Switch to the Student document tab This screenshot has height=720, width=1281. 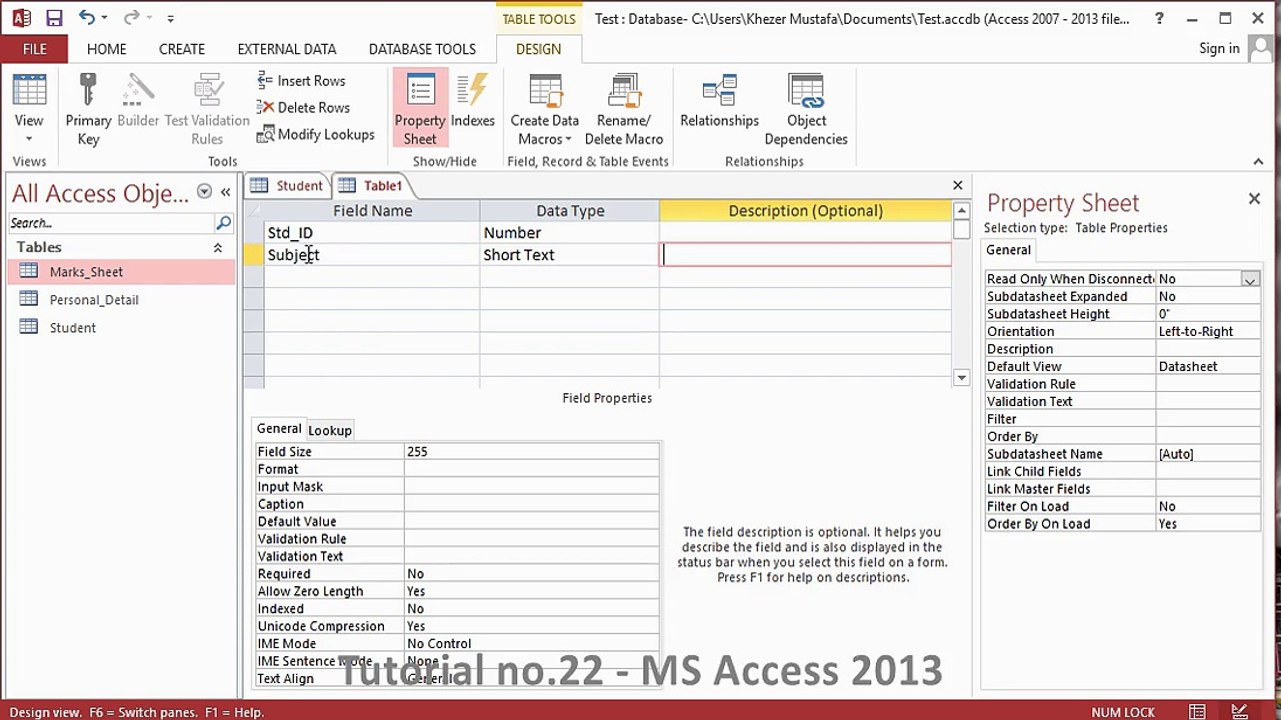pos(288,186)
